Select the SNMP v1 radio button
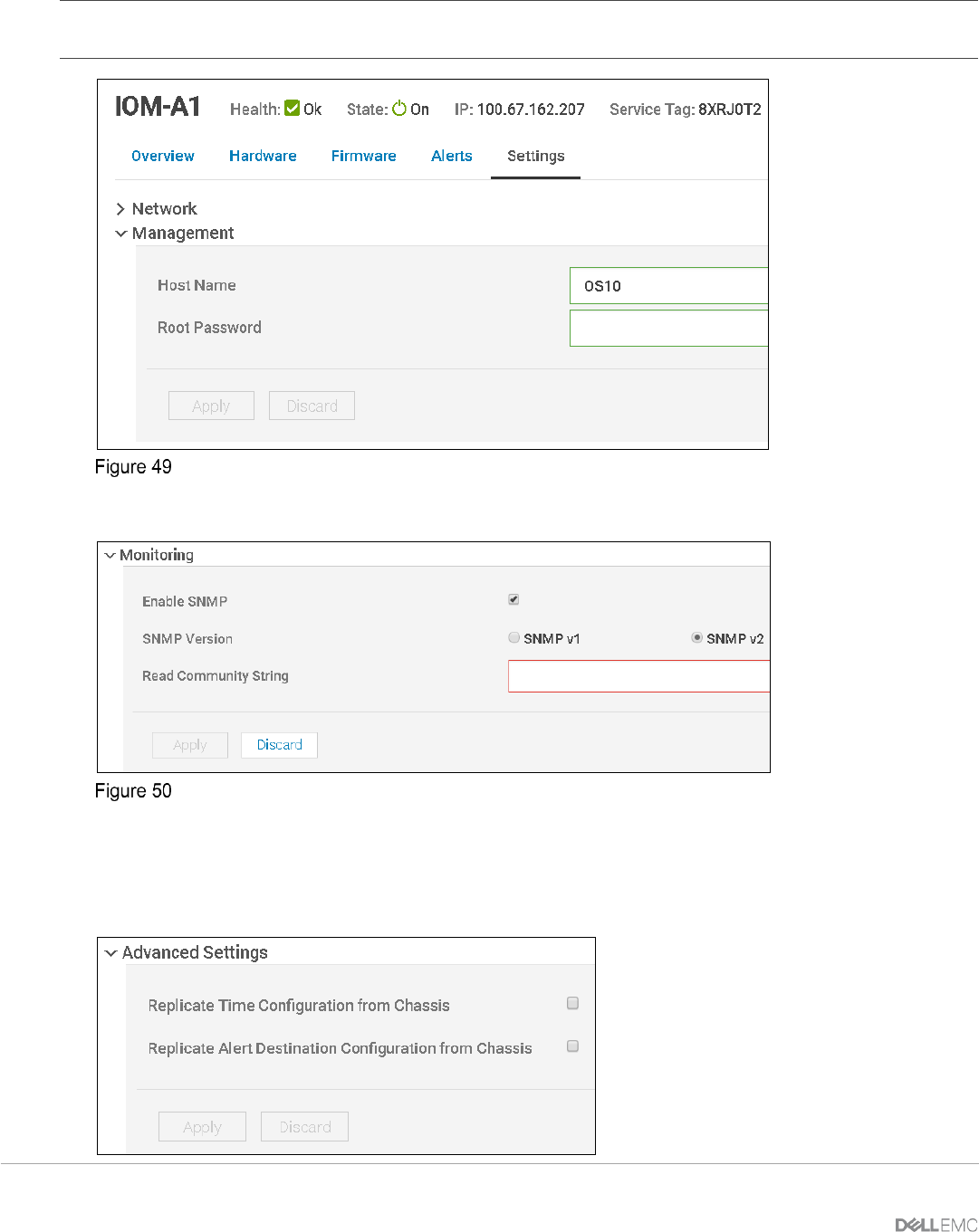 513,637
